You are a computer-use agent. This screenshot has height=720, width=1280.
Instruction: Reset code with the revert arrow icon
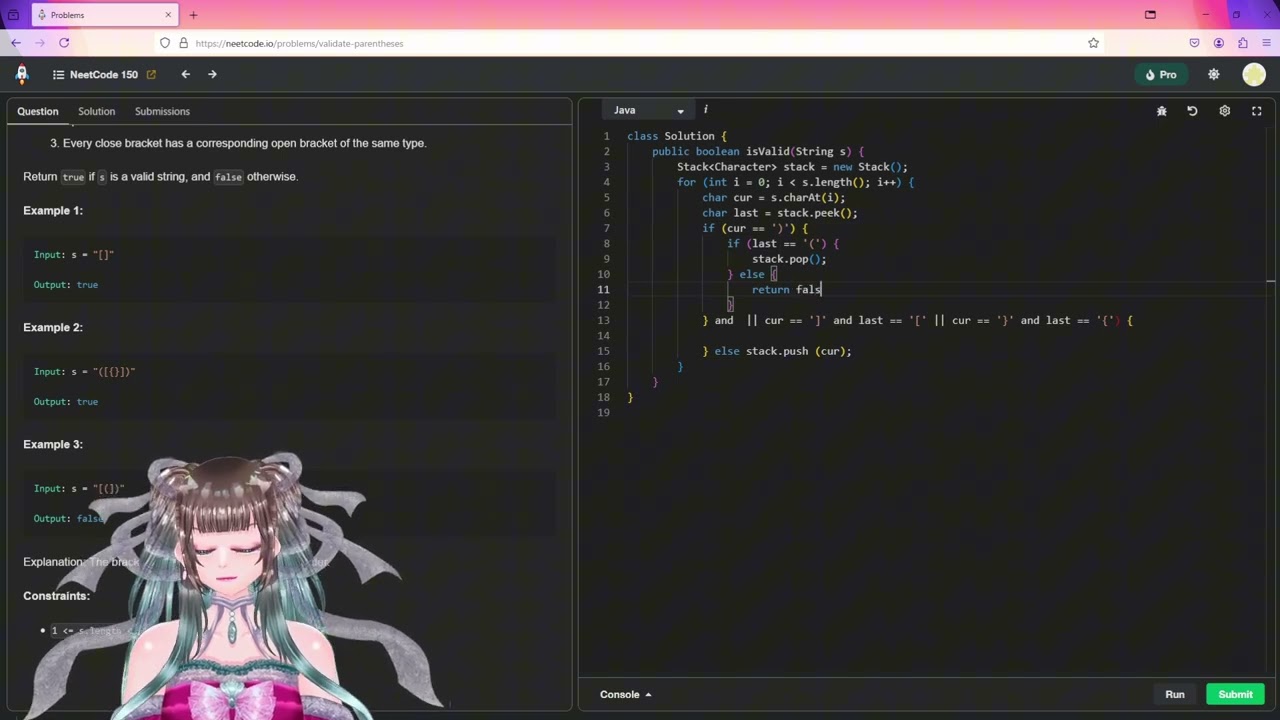coord(1192,111)
